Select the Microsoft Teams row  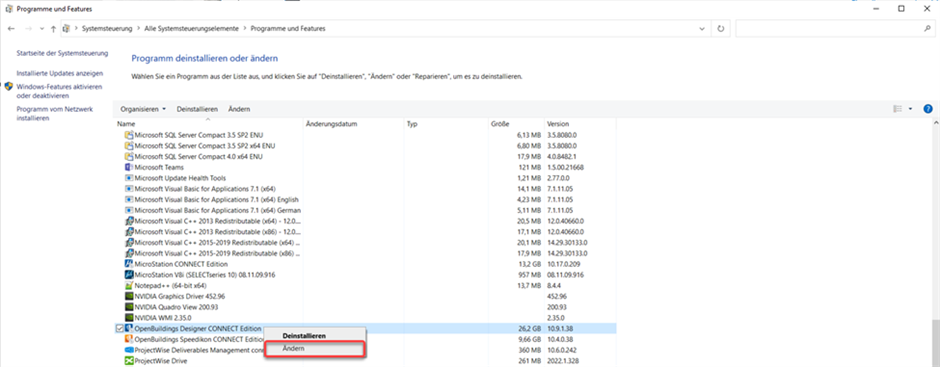coord(366,167)
